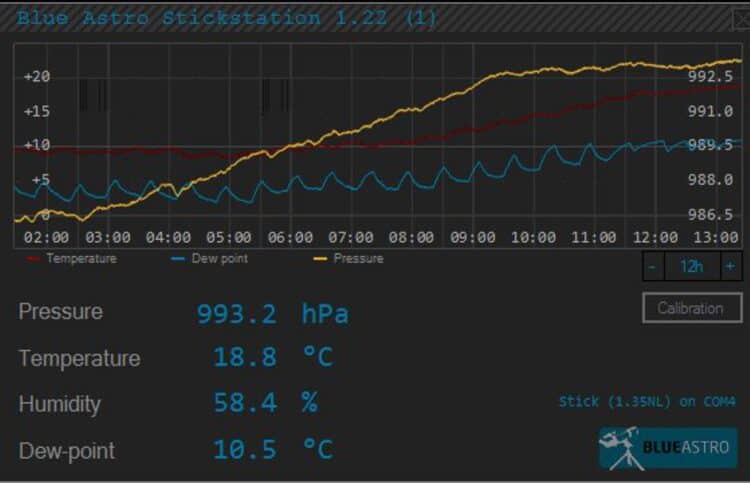Click the Pressure row label
The width and height of the screenshot is (750, 483).
61,312
